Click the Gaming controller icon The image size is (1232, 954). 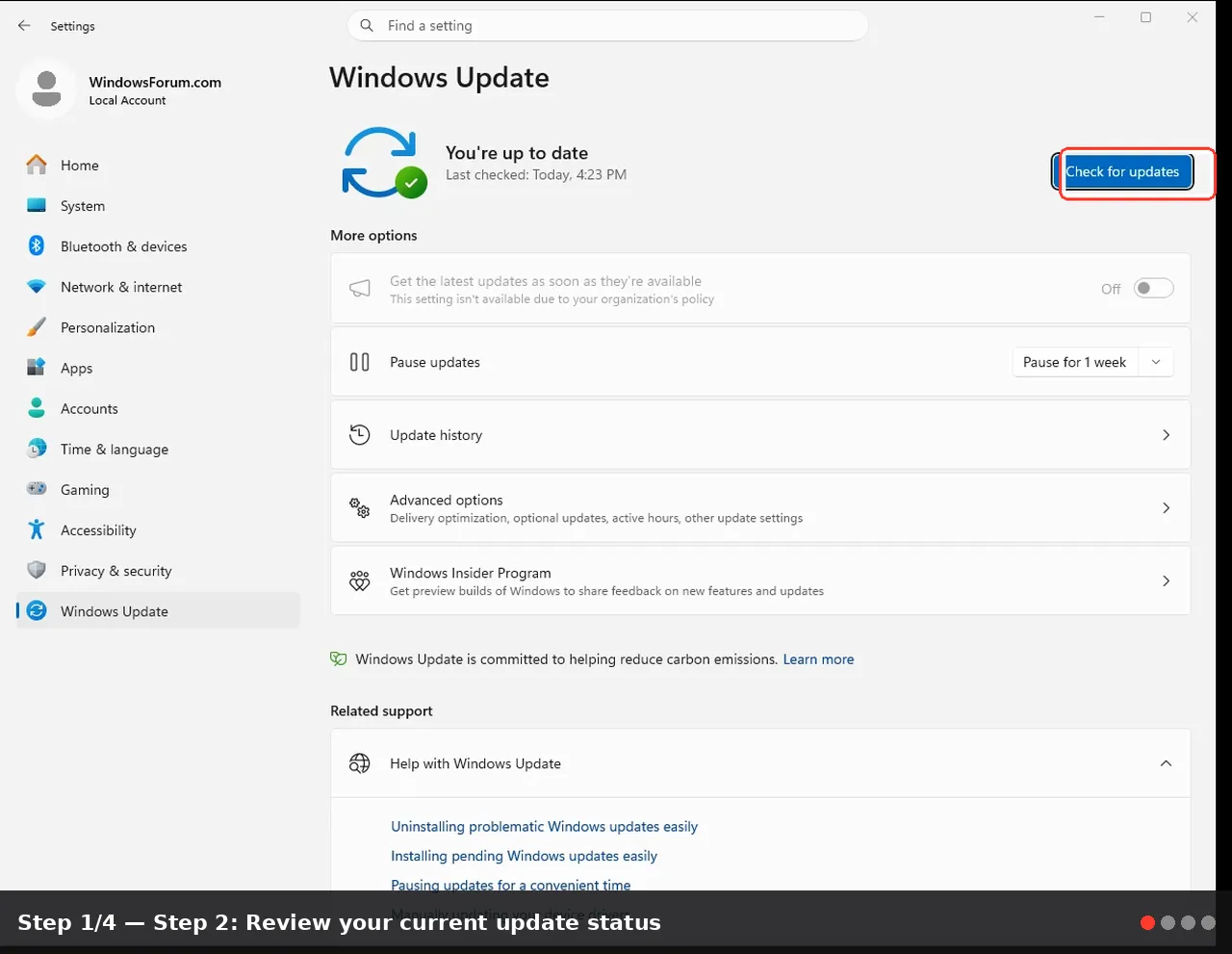tap(37, 489)
